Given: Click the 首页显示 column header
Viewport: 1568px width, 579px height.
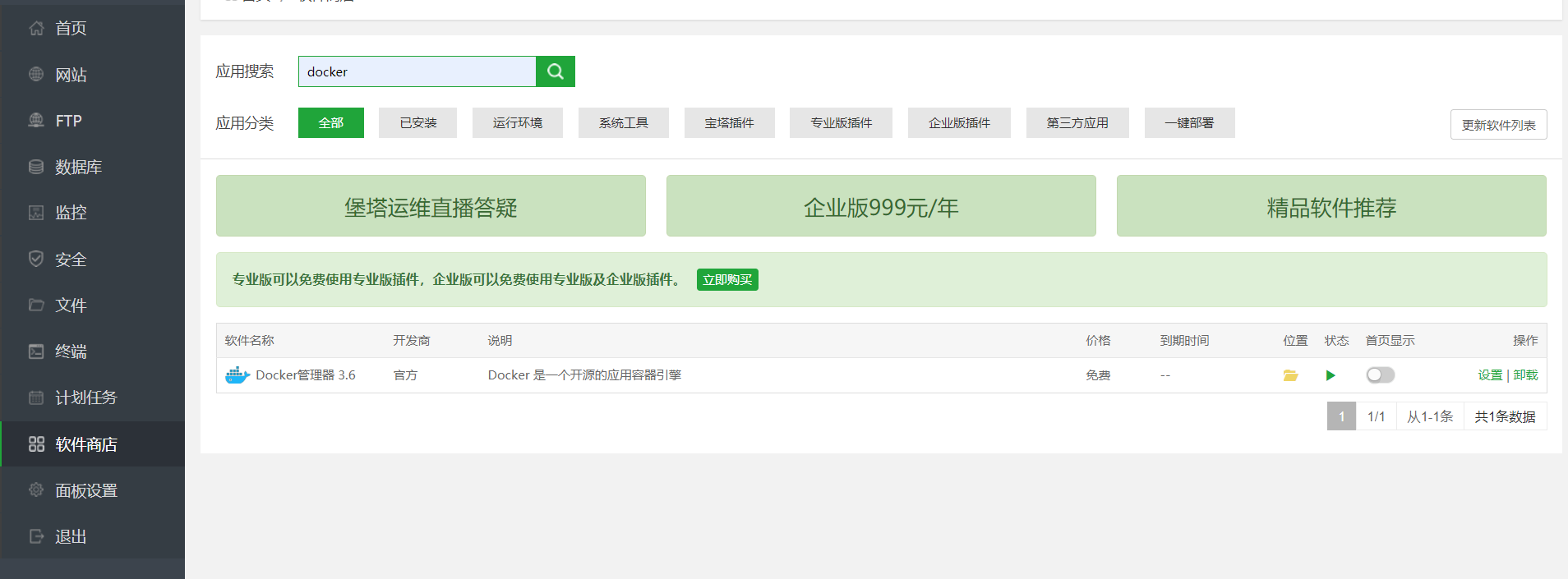Looking at the screenshot, I should click(x=1390, y=341).
